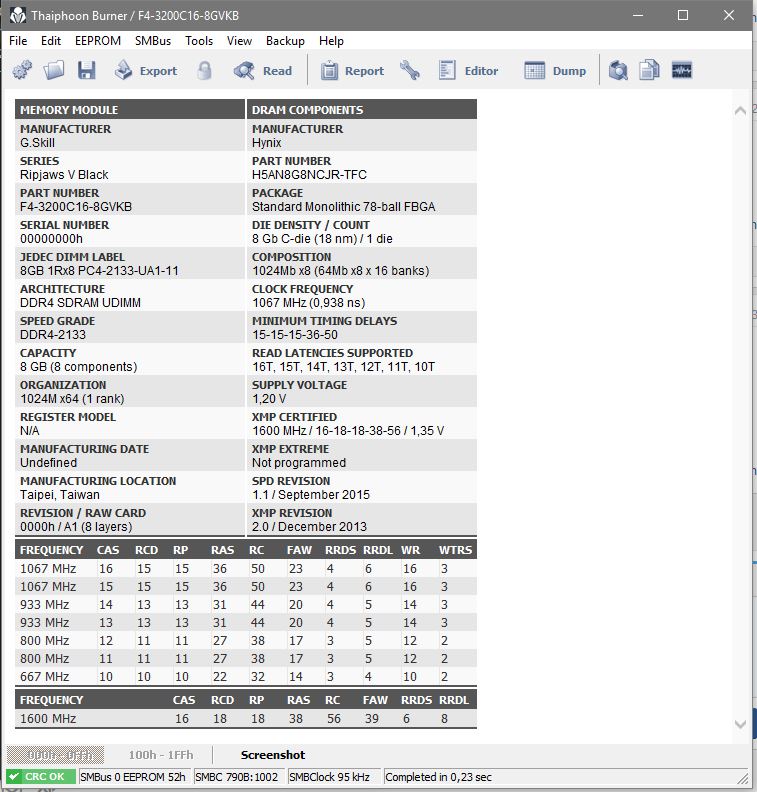757x792 pixels.
Task: Click the JEDEC label 8GB 1Rx8 PC4-2133-UA1-11
Action: tap(99, 271)
